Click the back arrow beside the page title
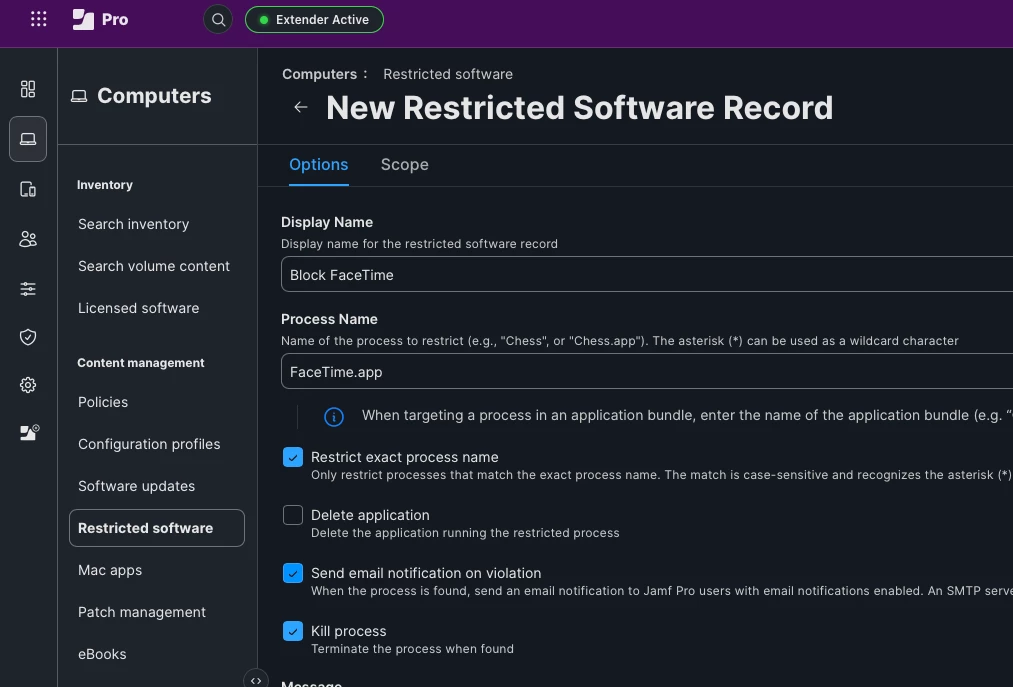 click(300, 107)
